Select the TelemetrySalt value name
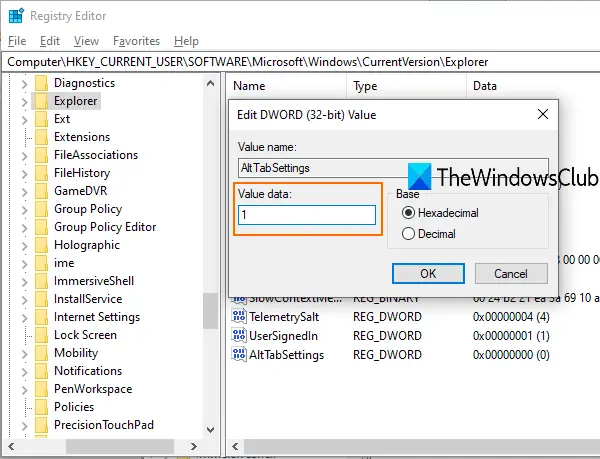 (284, 317)
